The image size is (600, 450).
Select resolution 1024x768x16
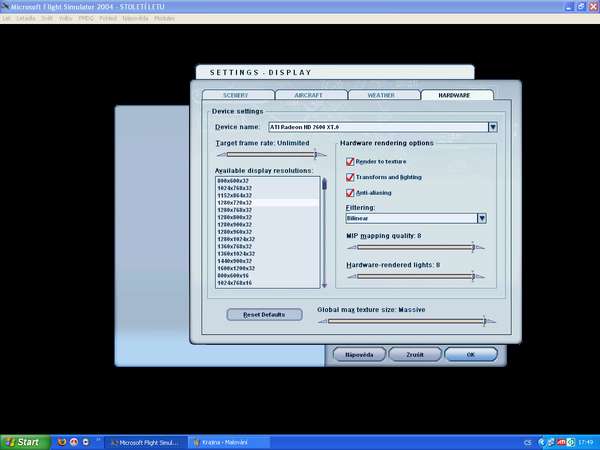tap(267, 283)
